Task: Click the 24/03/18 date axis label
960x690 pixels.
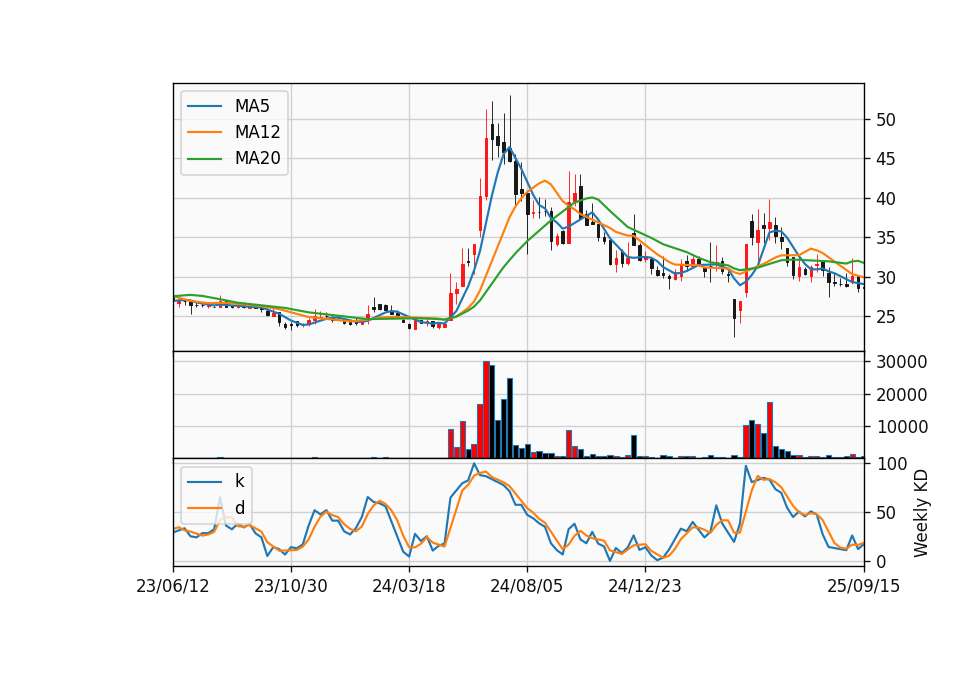Action: [409, 586]
